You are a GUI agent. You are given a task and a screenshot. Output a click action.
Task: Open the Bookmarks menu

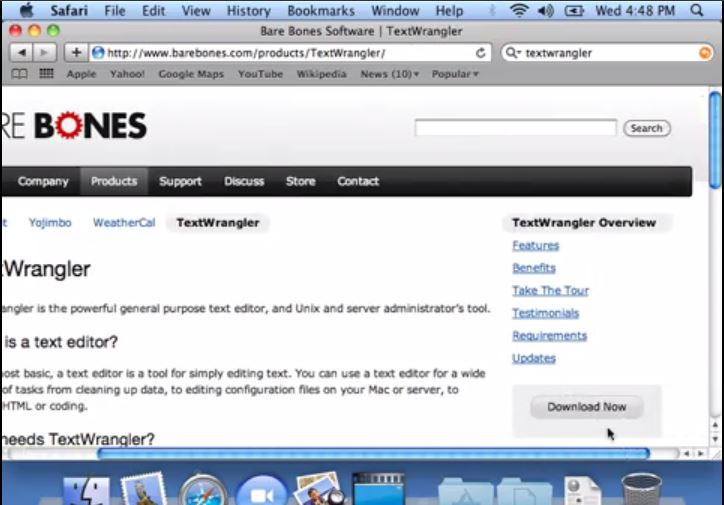click(x=321, y=11)
